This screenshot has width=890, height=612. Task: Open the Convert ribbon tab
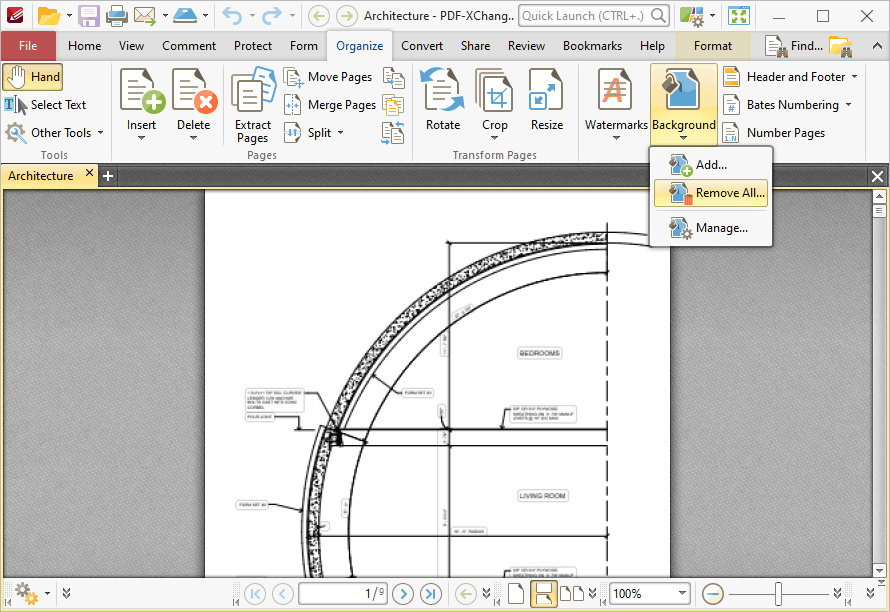[422, 46]
